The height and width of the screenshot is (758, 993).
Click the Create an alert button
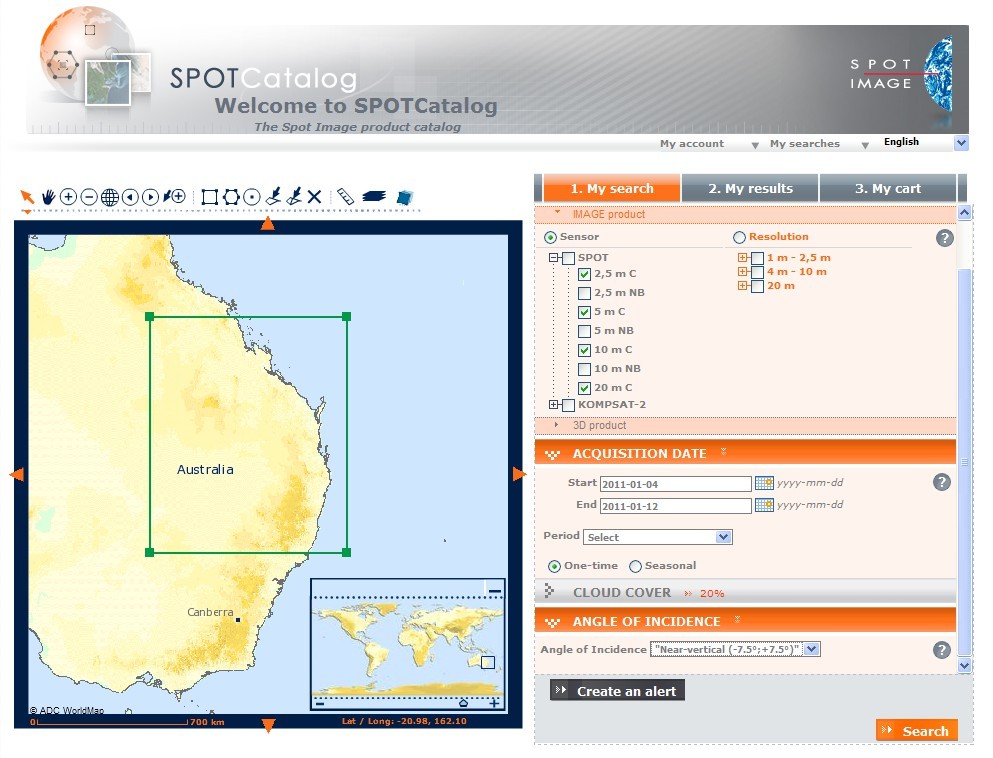[x=617, y=691]
